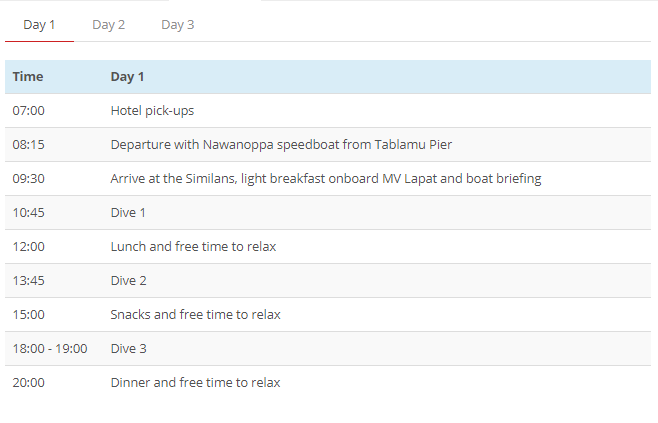Click Snacks and free time entry
Screen dimensions: 658x423
196,315
